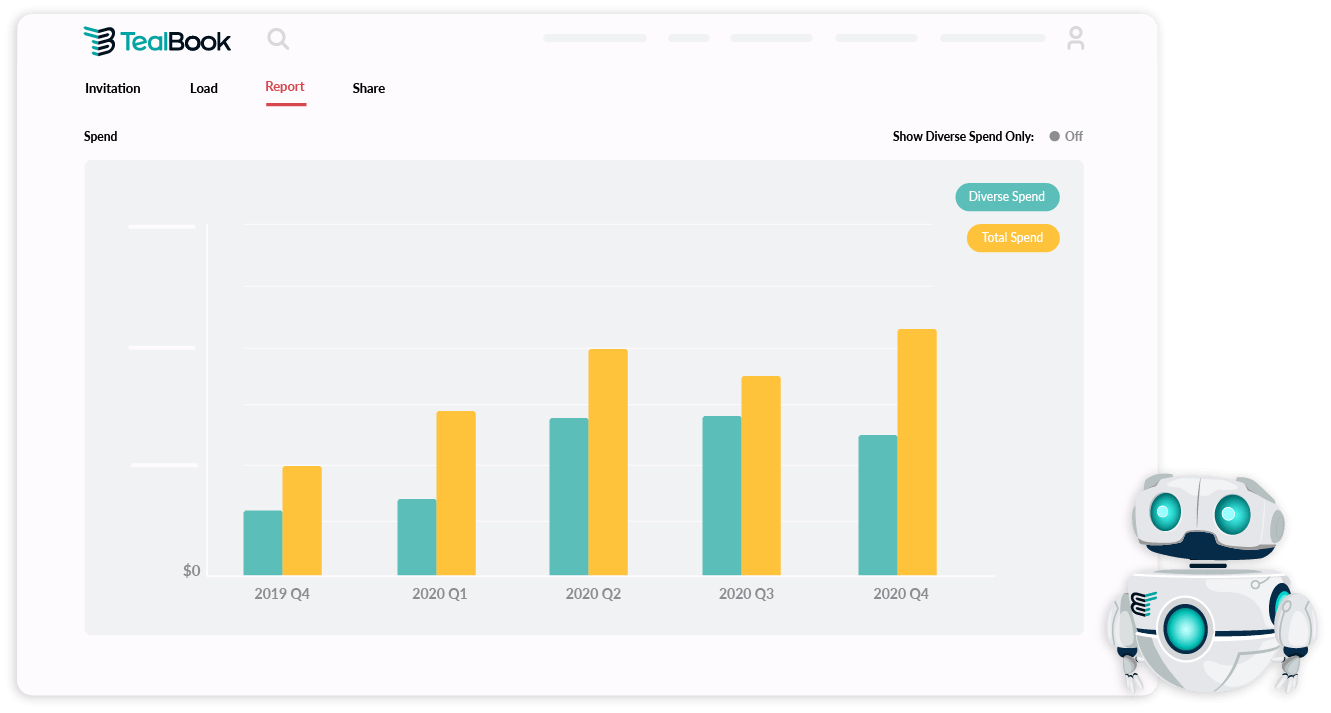Open the Share tab
1331x713 pixels.
pyautogui.click(x=369, y=88)
